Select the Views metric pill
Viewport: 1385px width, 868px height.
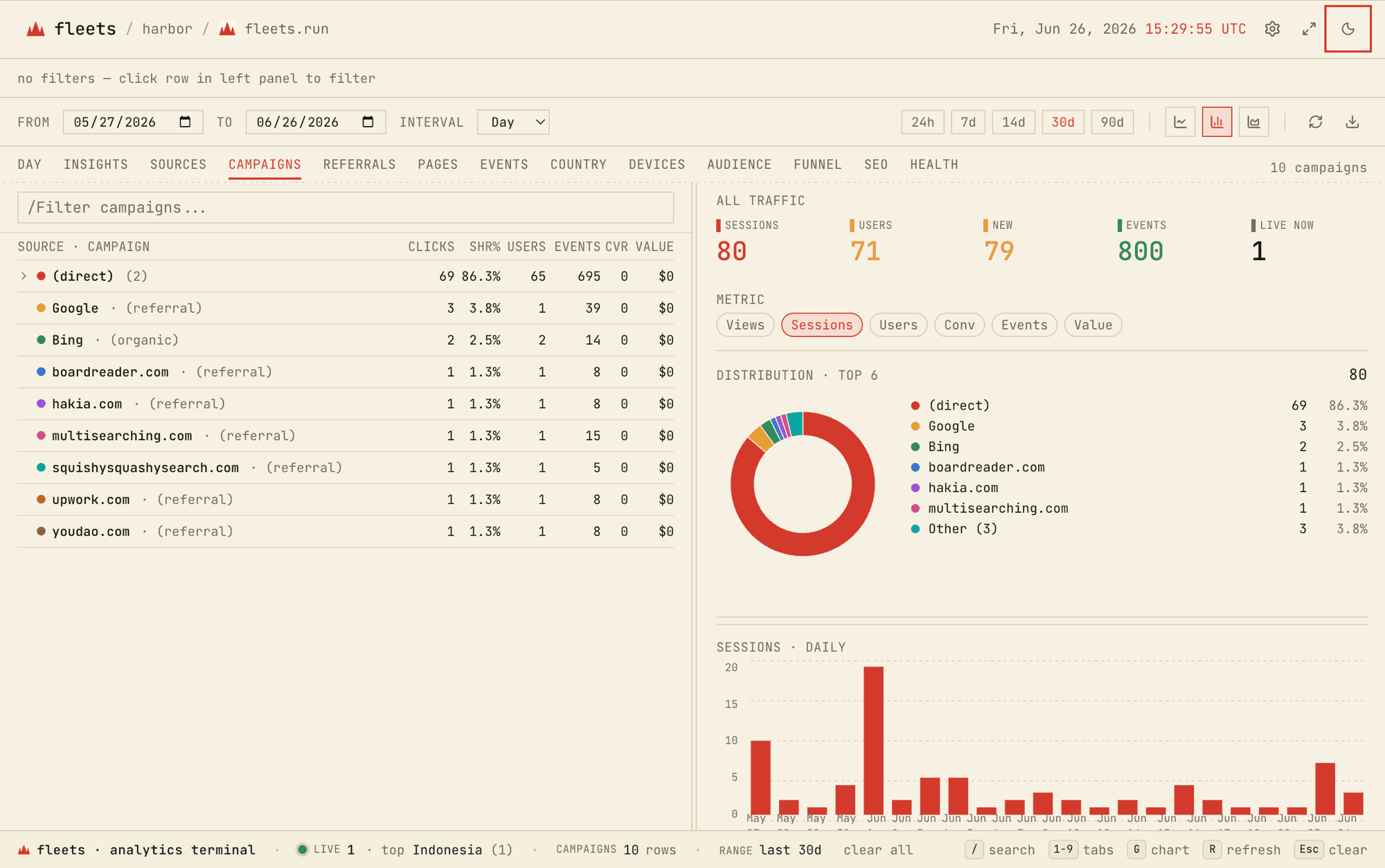[745, 325]
